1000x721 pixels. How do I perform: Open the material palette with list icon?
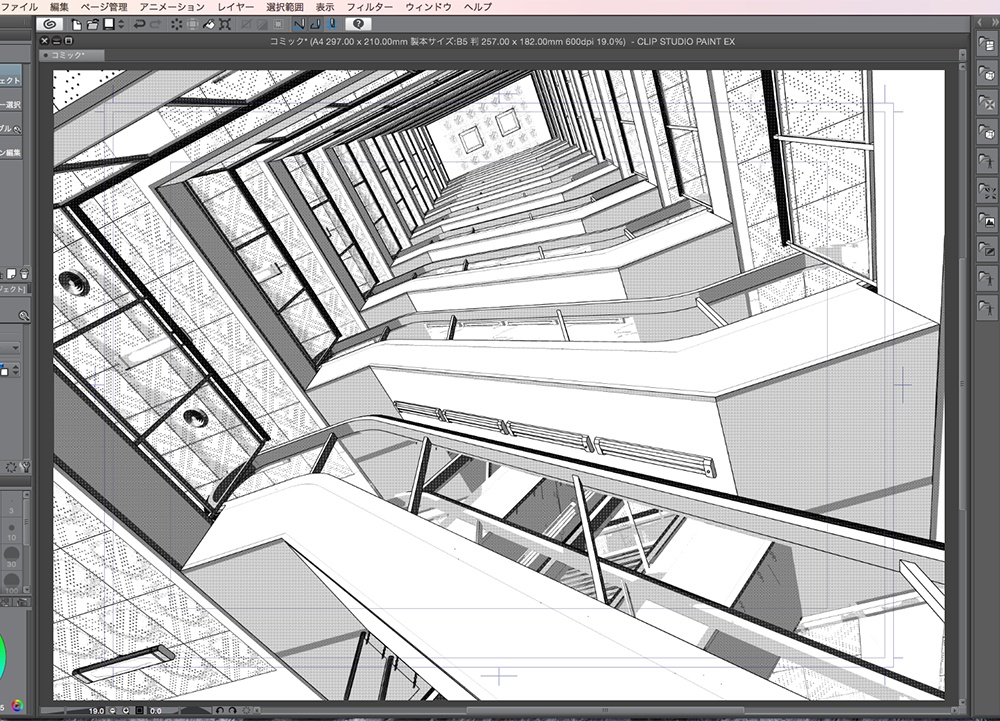click(987, 43)
